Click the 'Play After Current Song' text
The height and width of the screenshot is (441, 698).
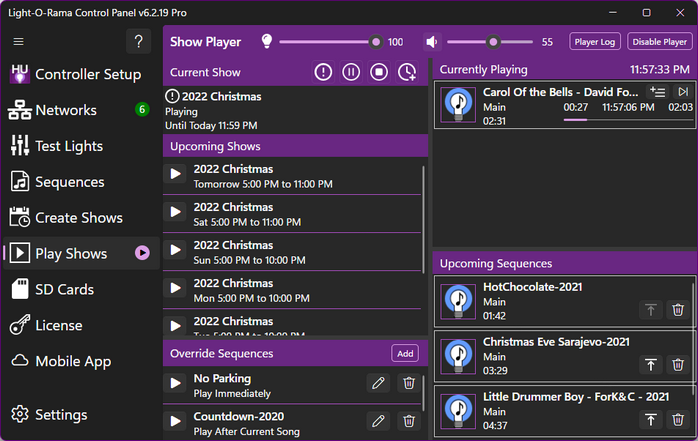tap(247, 432)
